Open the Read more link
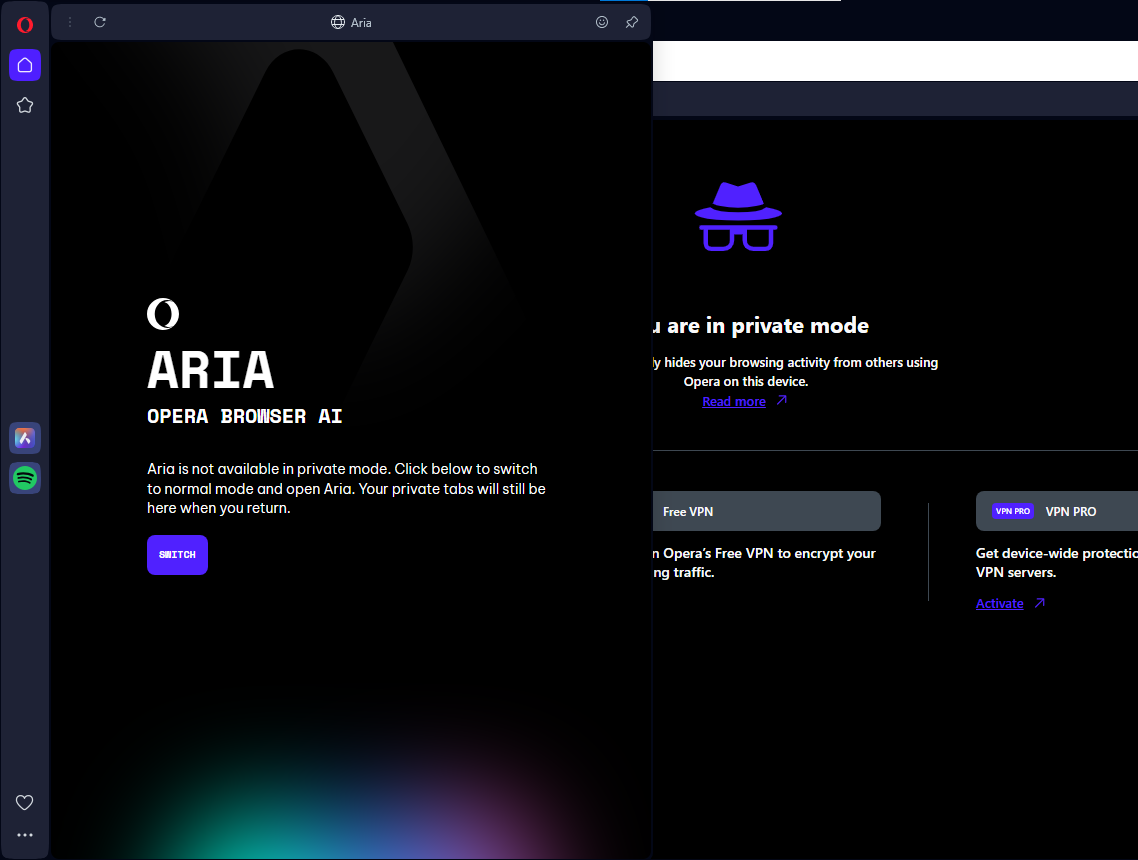This screenshot has width=1138, height=860. [733, 402]
